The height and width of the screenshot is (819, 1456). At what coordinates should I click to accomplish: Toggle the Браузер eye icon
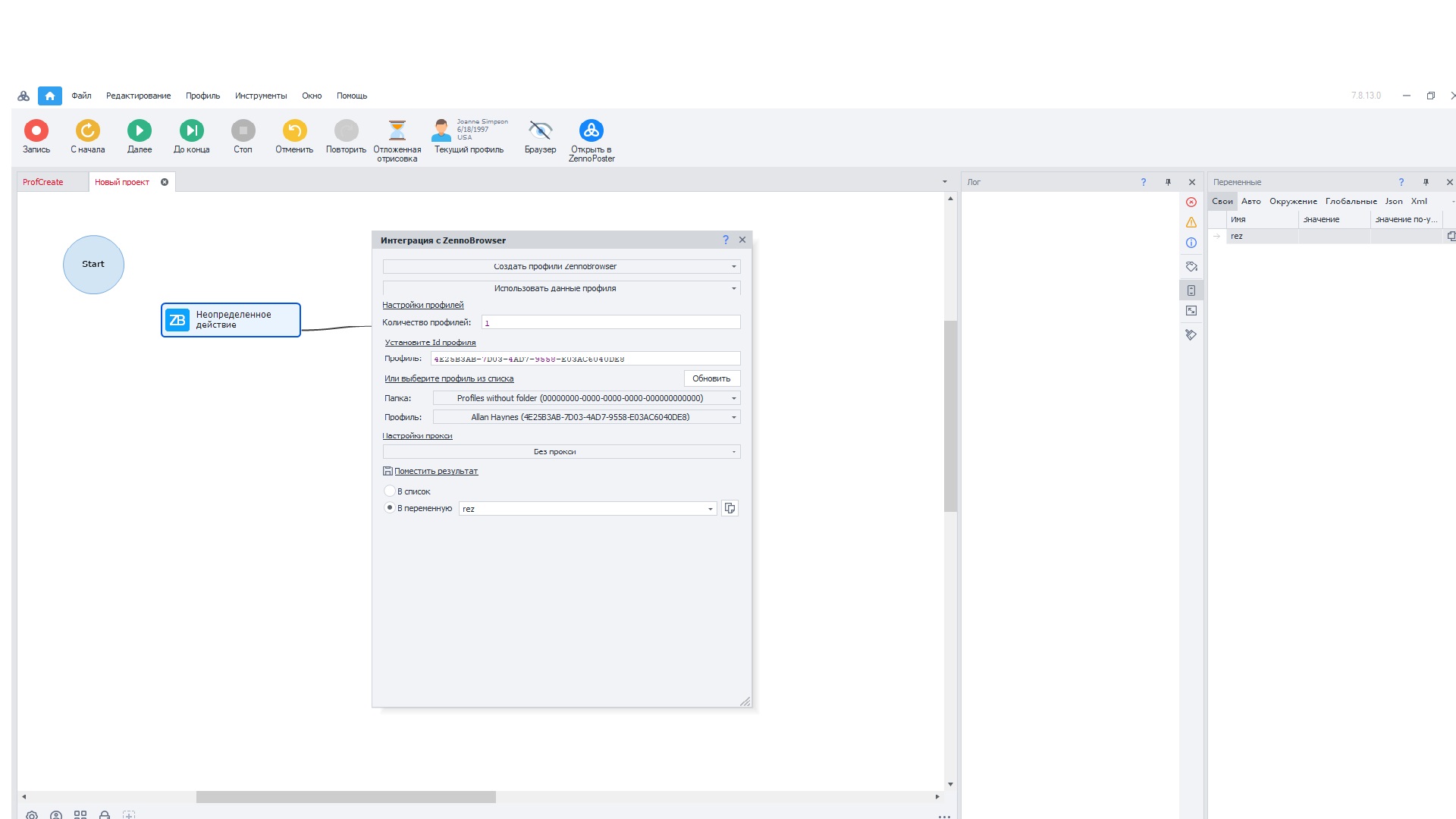tap(540, 130)
